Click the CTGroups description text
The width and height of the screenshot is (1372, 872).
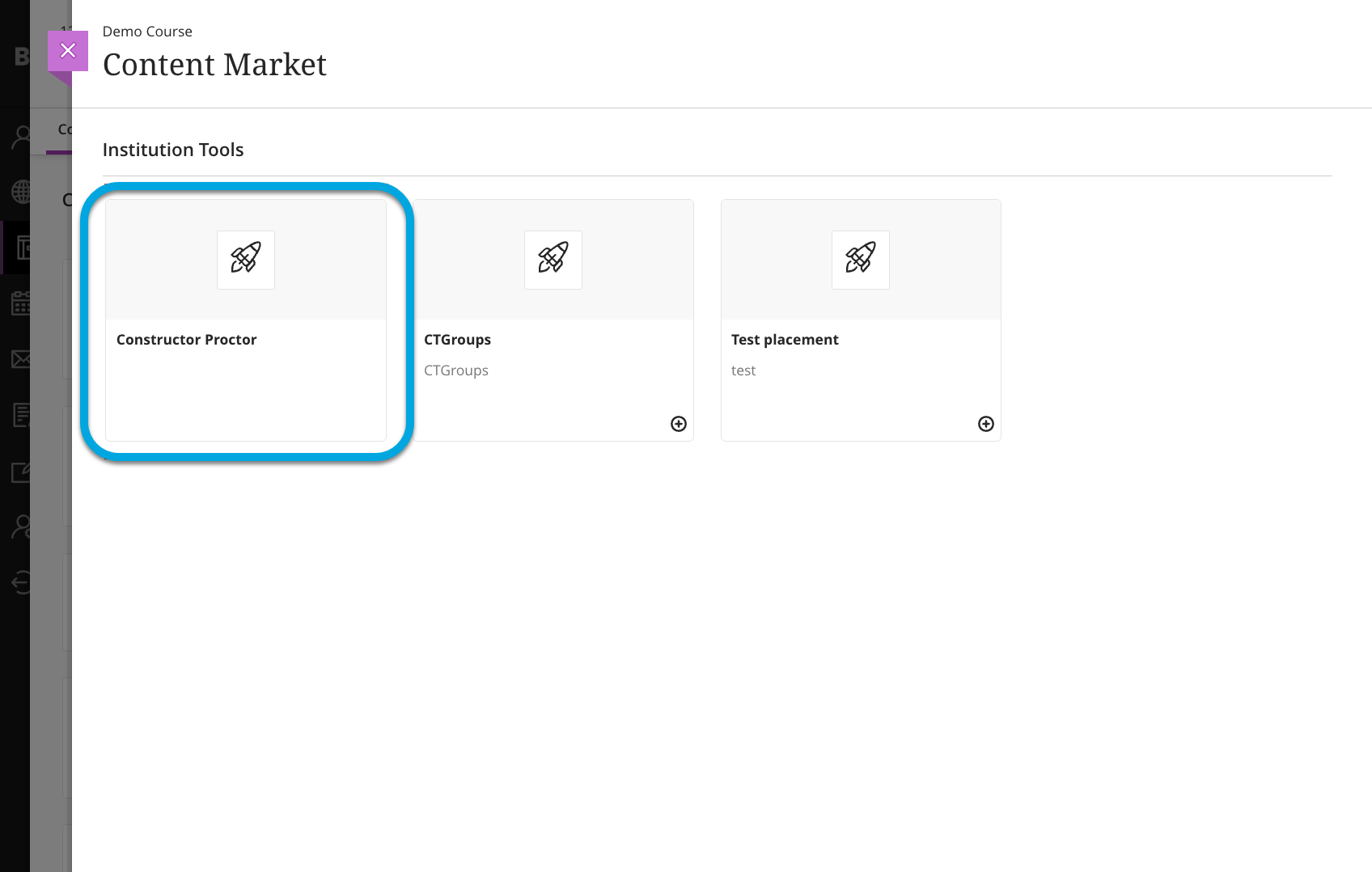[x=456, y=370]
